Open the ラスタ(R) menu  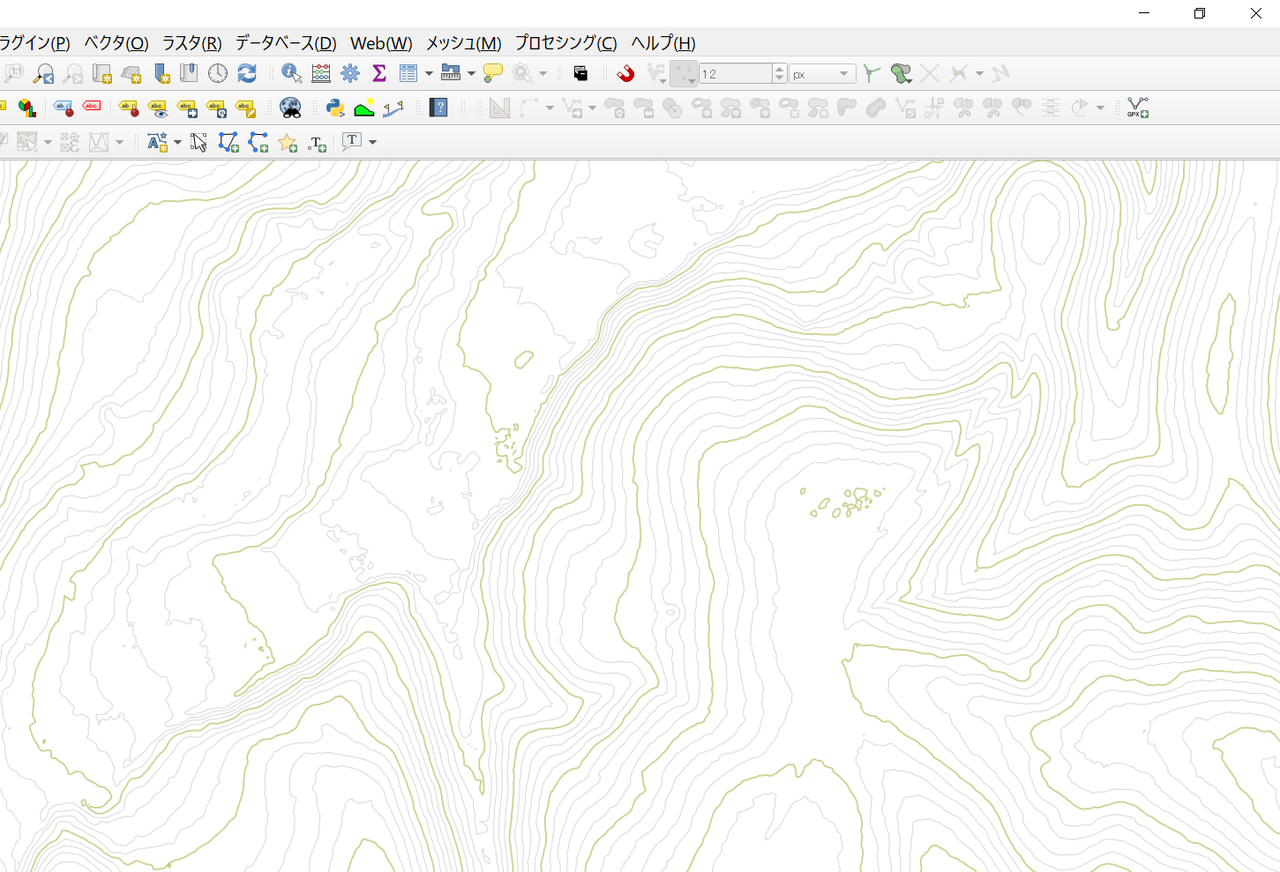click(x=191, y=43)
